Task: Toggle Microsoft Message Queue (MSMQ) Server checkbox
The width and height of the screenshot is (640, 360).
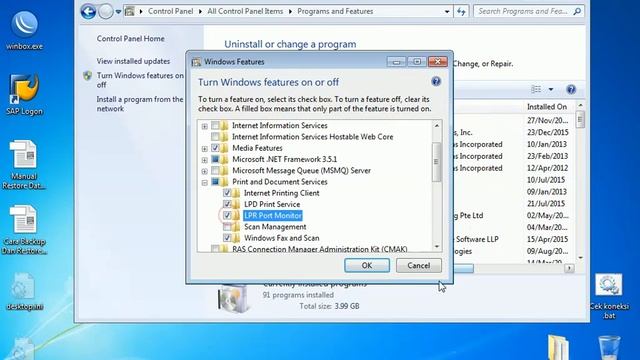Action: tap(215, 171)
